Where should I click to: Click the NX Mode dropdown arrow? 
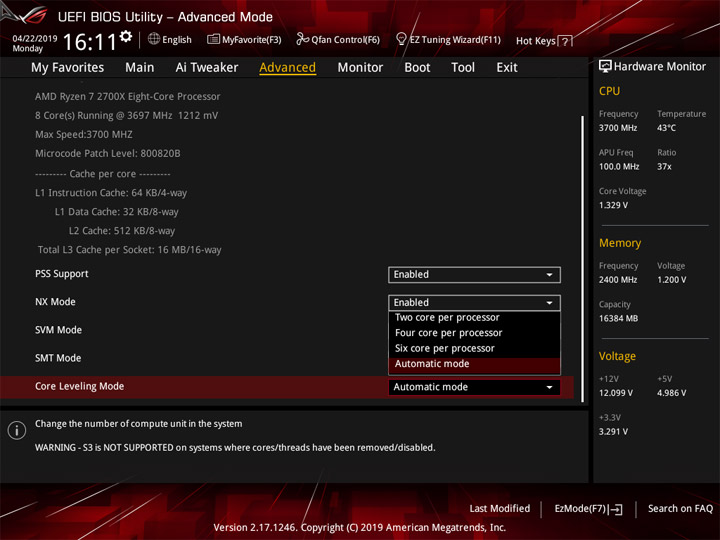tap(549, 303)
